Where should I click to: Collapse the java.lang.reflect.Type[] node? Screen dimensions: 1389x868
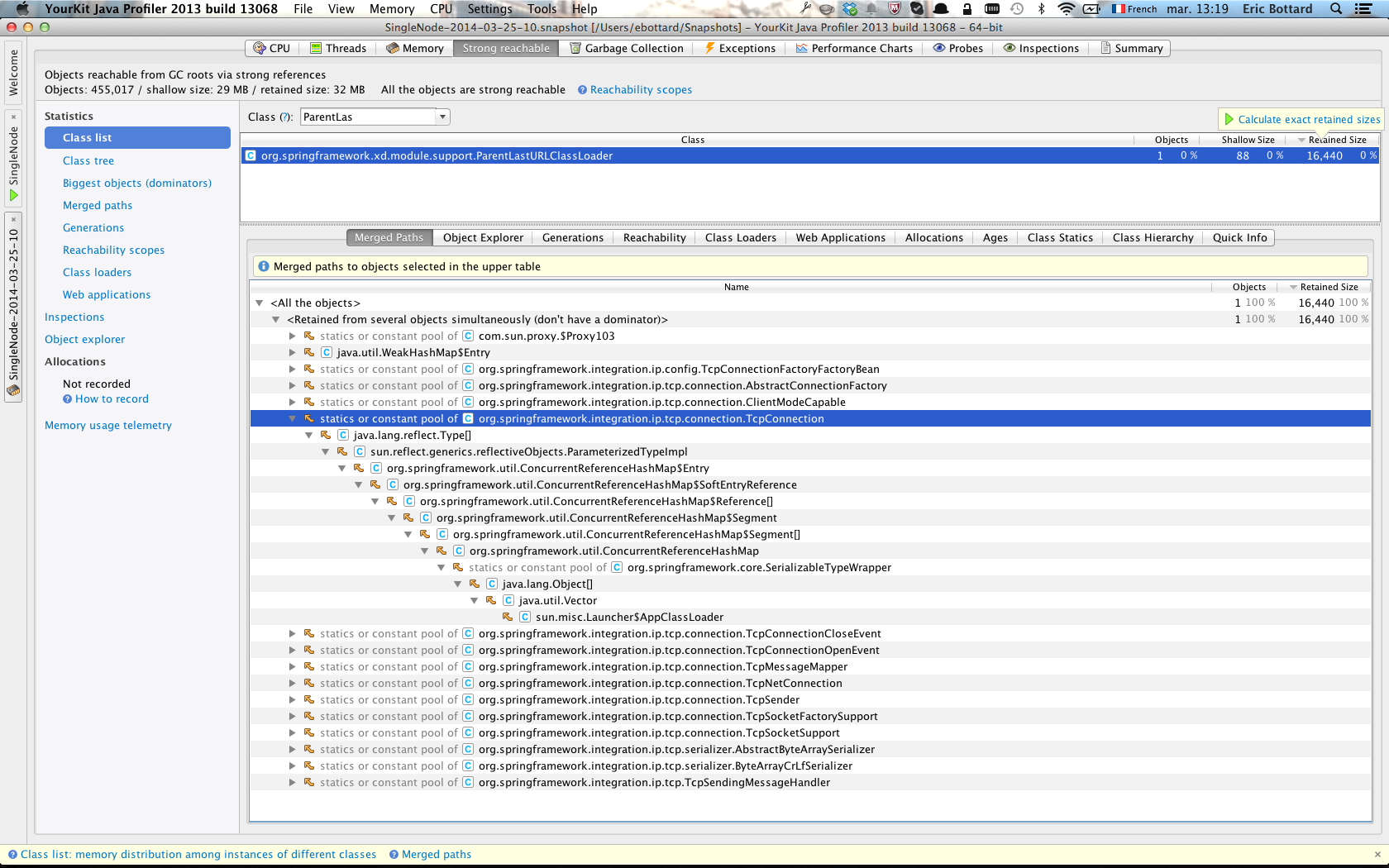308,436
